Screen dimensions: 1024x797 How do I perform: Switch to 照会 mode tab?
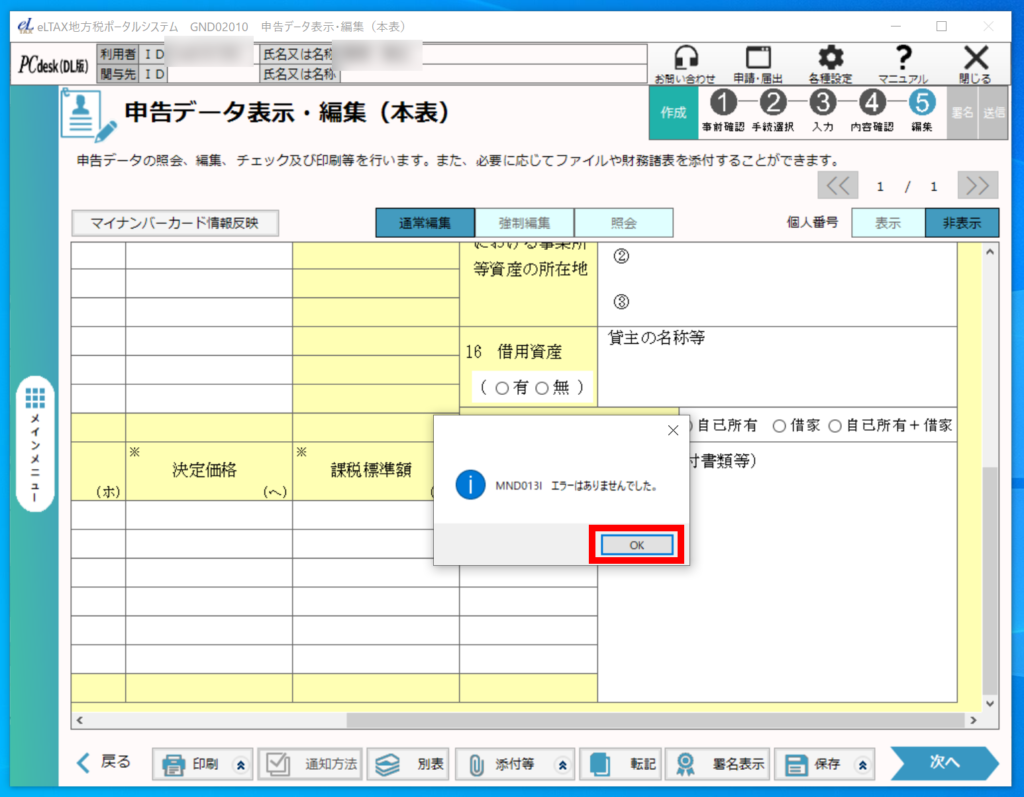pos(623,223)
